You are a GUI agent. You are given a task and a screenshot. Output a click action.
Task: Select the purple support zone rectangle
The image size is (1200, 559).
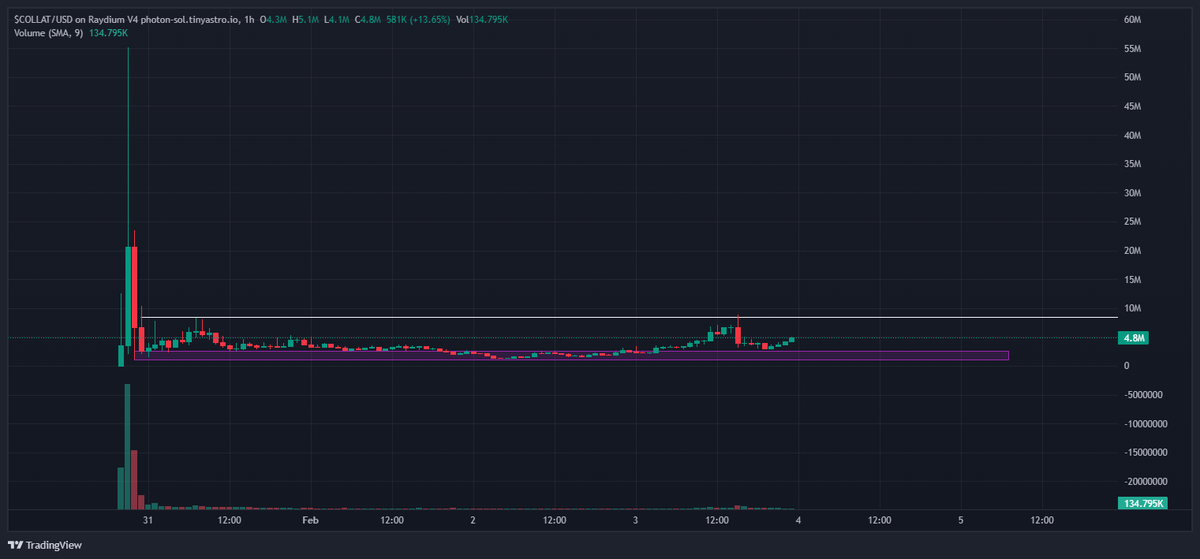(x=572, y=355)
